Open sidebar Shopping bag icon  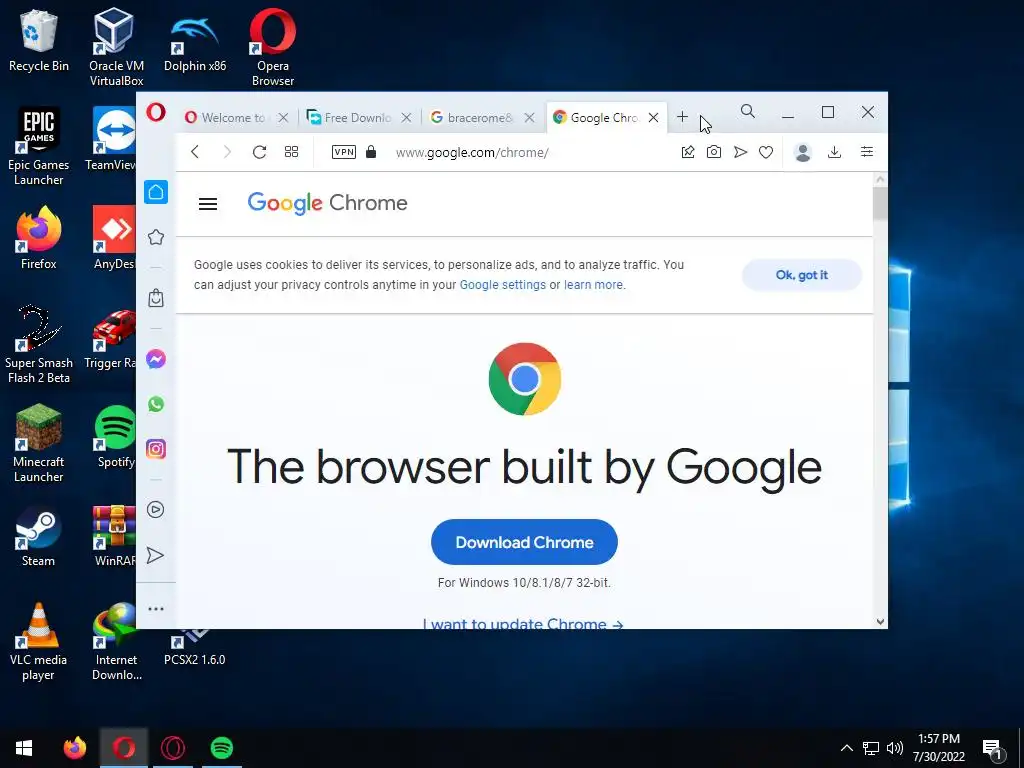155,298
